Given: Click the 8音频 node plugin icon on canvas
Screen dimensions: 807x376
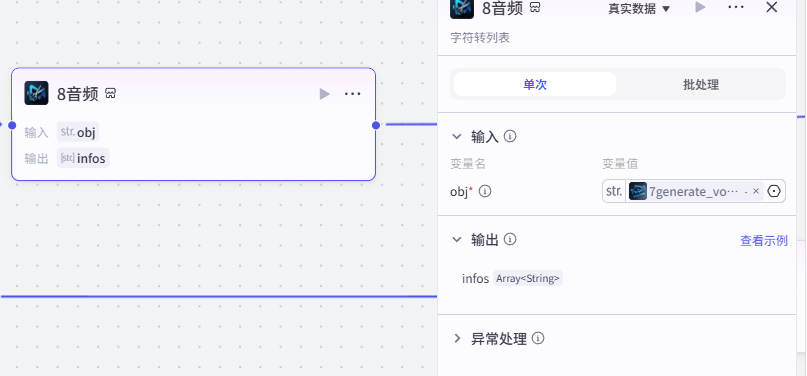Looking at the screenshot, I should coord(37,93).
